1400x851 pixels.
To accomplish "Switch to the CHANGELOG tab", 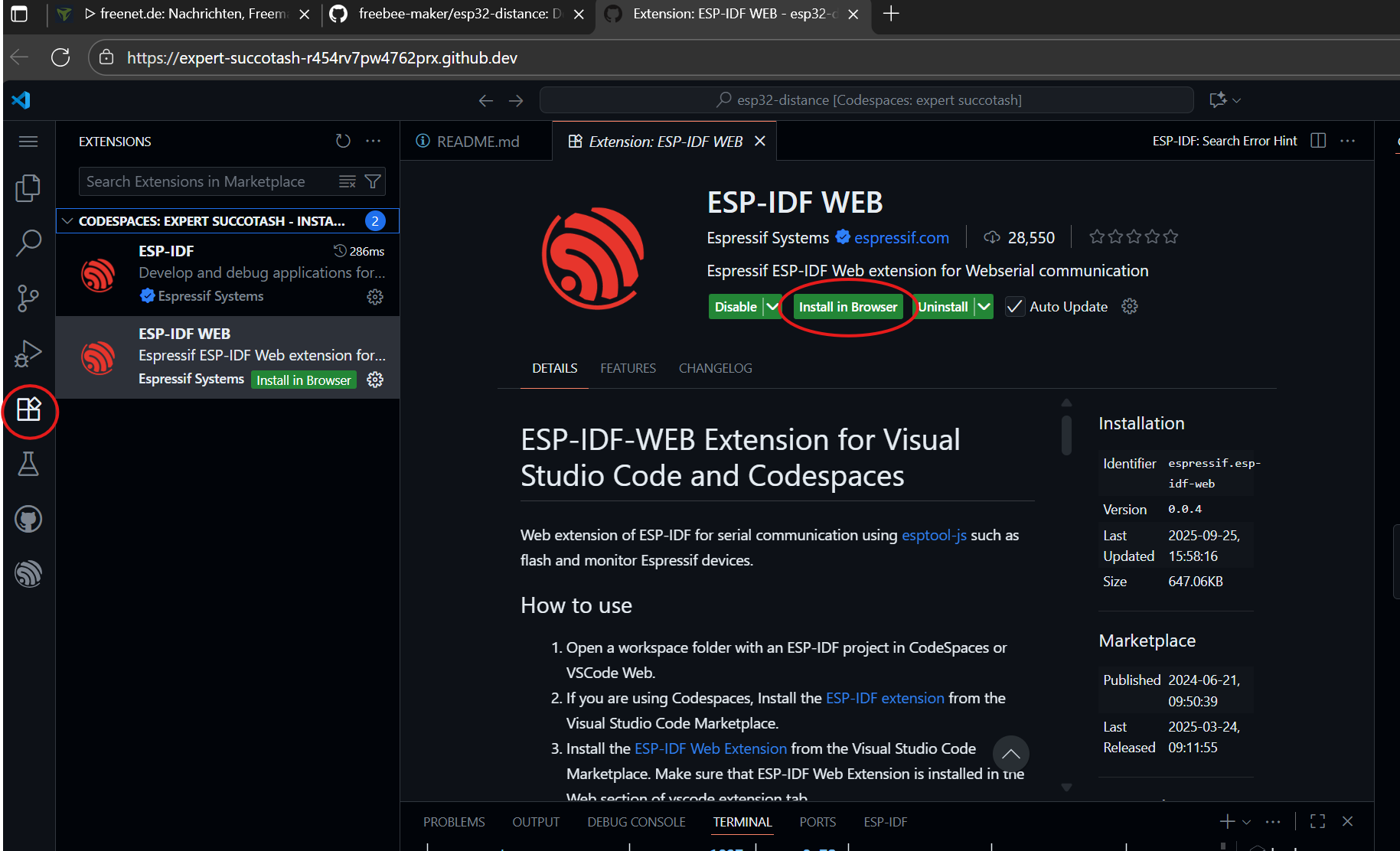I will click(x=715, y=368).
